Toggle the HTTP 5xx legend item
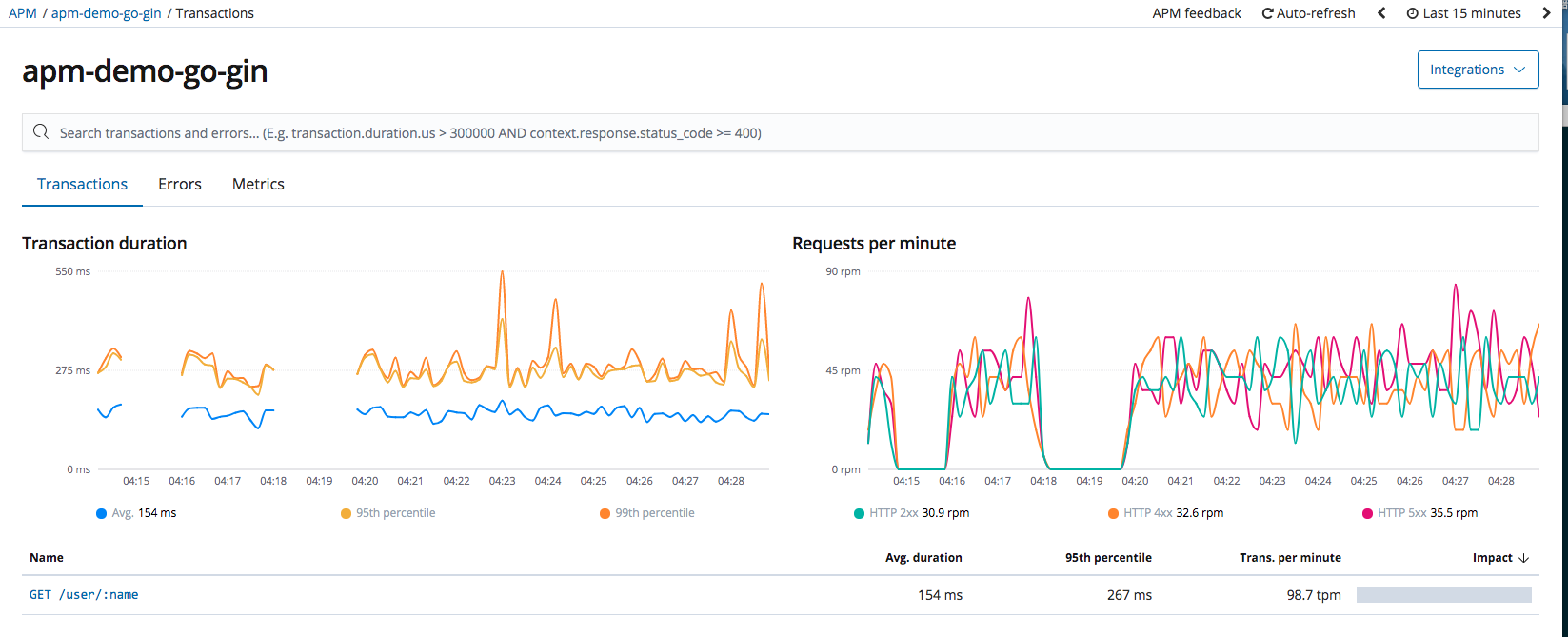 pos(1419,513)
